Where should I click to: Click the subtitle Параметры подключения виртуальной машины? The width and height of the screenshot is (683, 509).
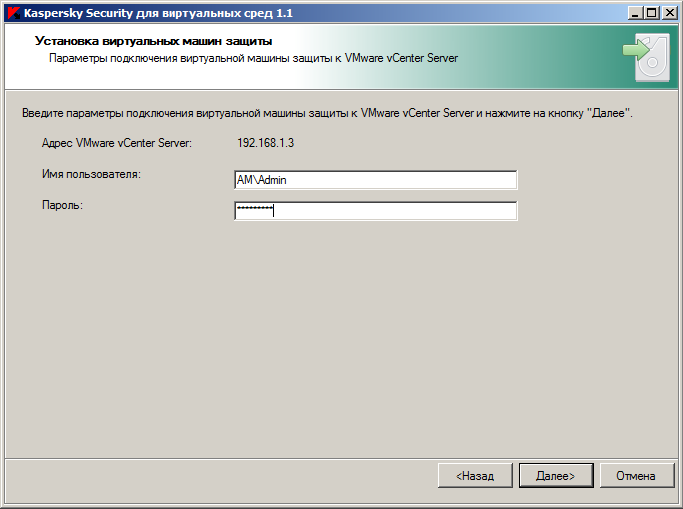(254, 58)
